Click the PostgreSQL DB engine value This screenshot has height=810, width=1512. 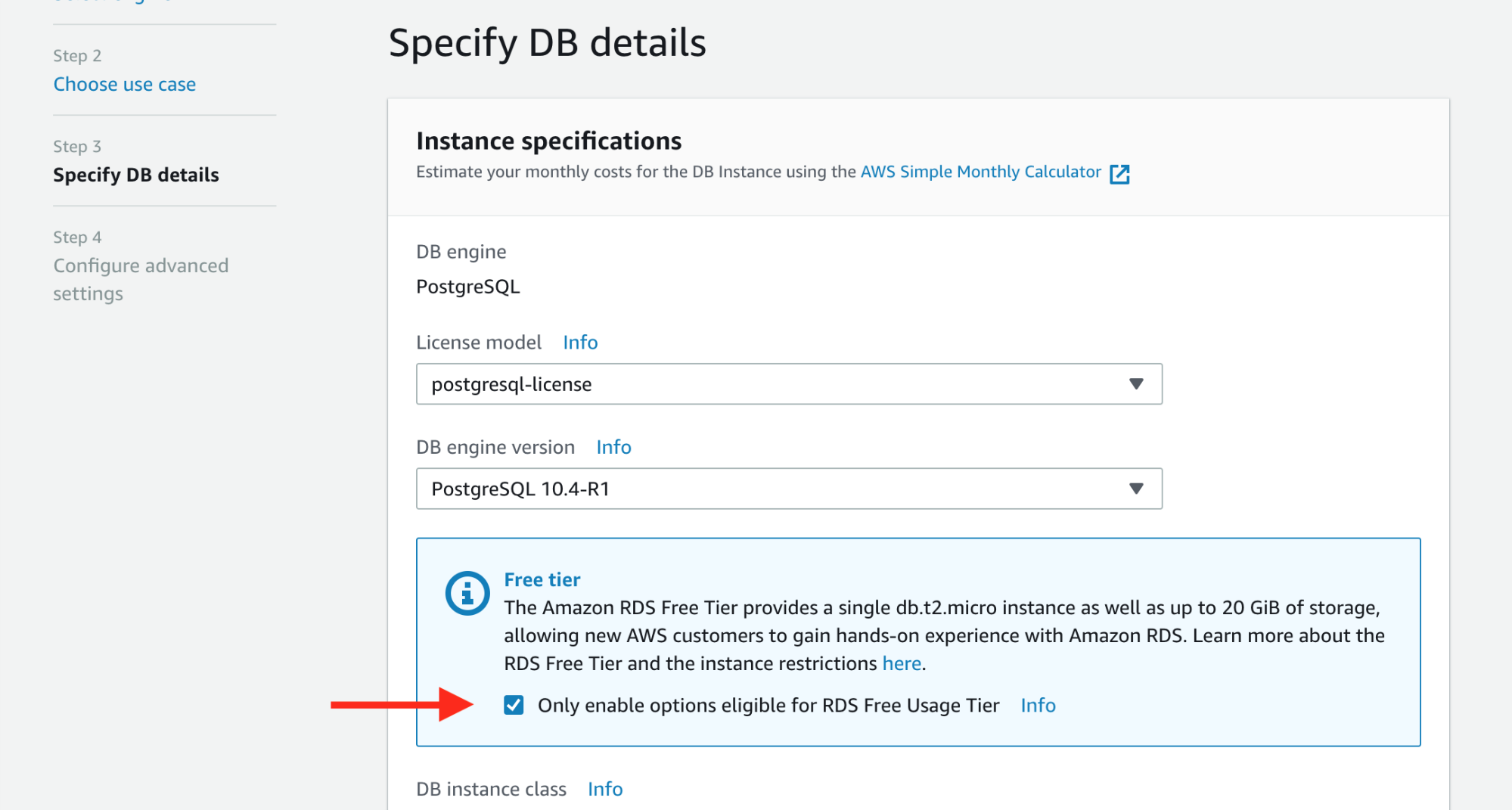point(468,287)
